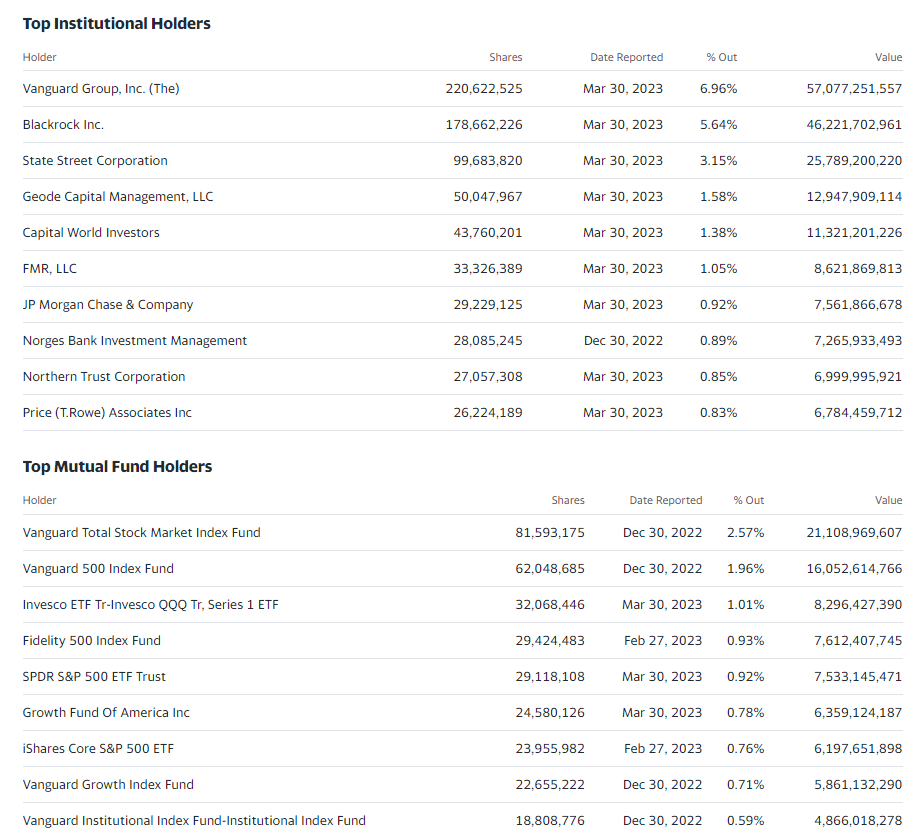The image size is (910, 829).
Task: Click T.Rowe shares value 26,224,189
Action: pos(488,413)
